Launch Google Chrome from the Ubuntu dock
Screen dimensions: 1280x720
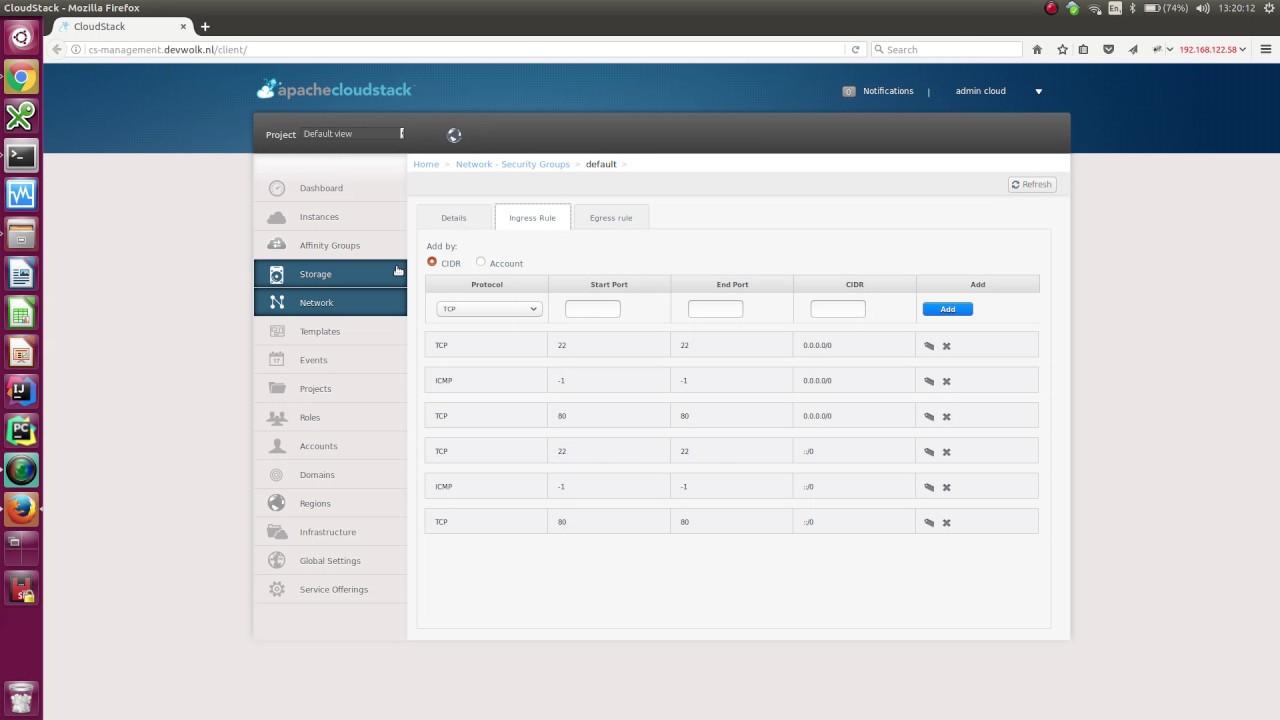click(21, 77)
